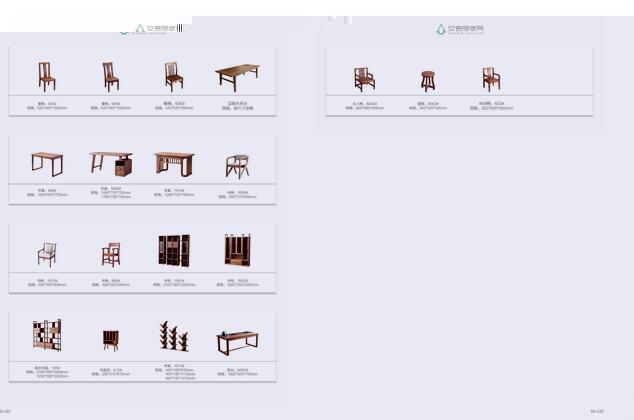Viewport: 634px width, 420px height.
Task: Select the tea table with tray
Action: 237,342
